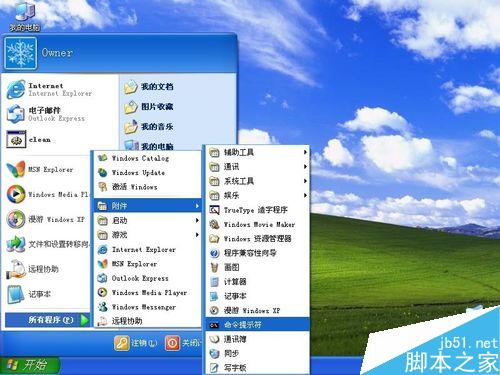Image resolution: width=500 pixels, height=375 pixels.
Task: Expand the 娱乐 folder
Action: tap(258, 195)
